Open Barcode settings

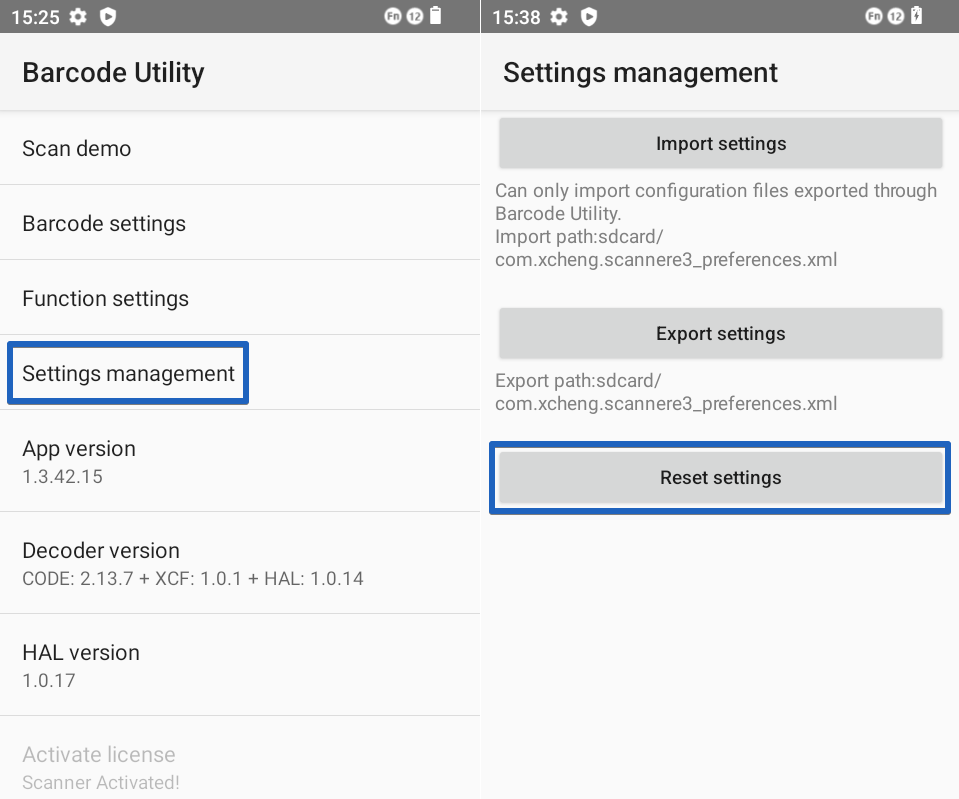(104, 223)
